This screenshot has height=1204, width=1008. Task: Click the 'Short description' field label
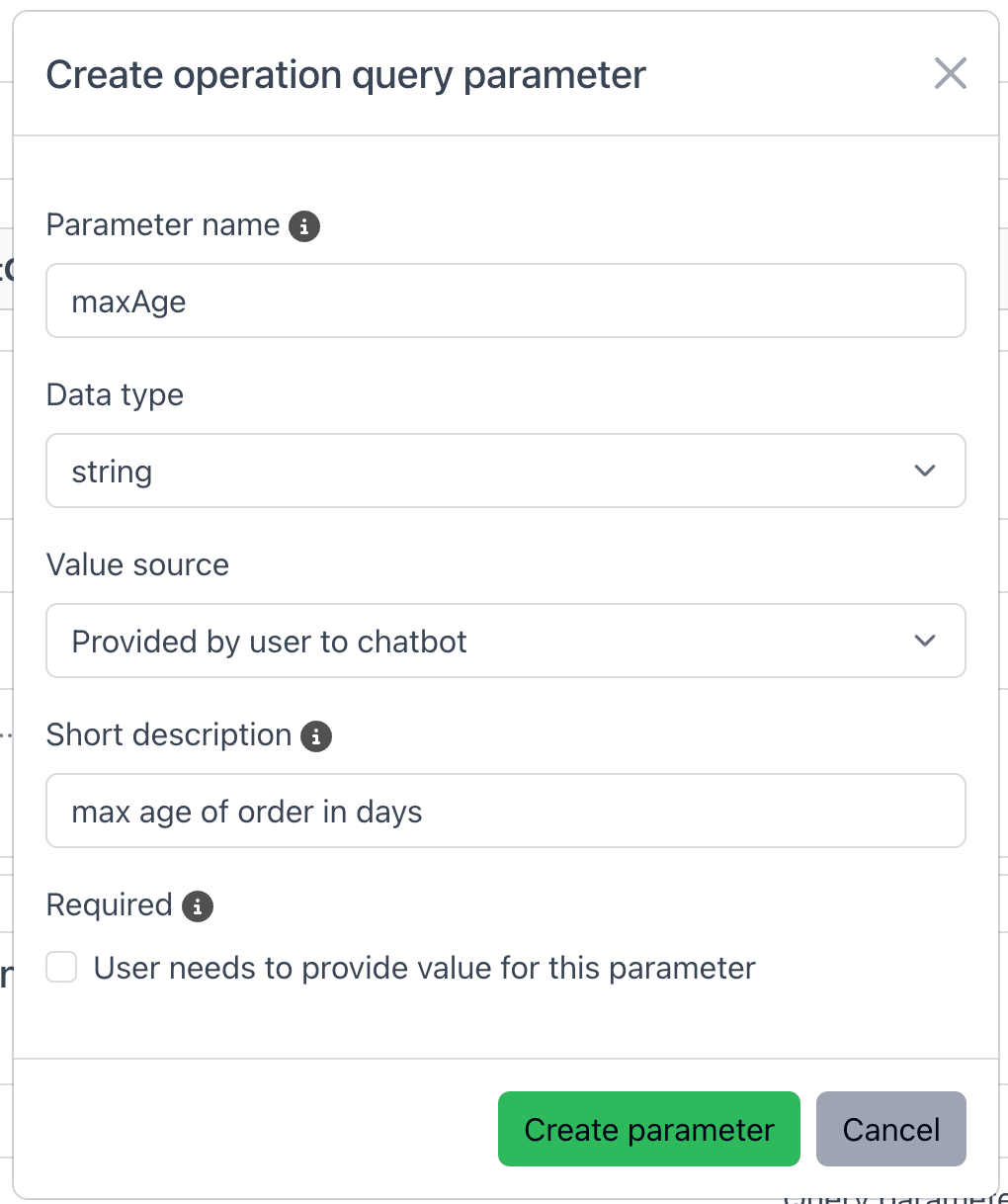tap(169, 735)
